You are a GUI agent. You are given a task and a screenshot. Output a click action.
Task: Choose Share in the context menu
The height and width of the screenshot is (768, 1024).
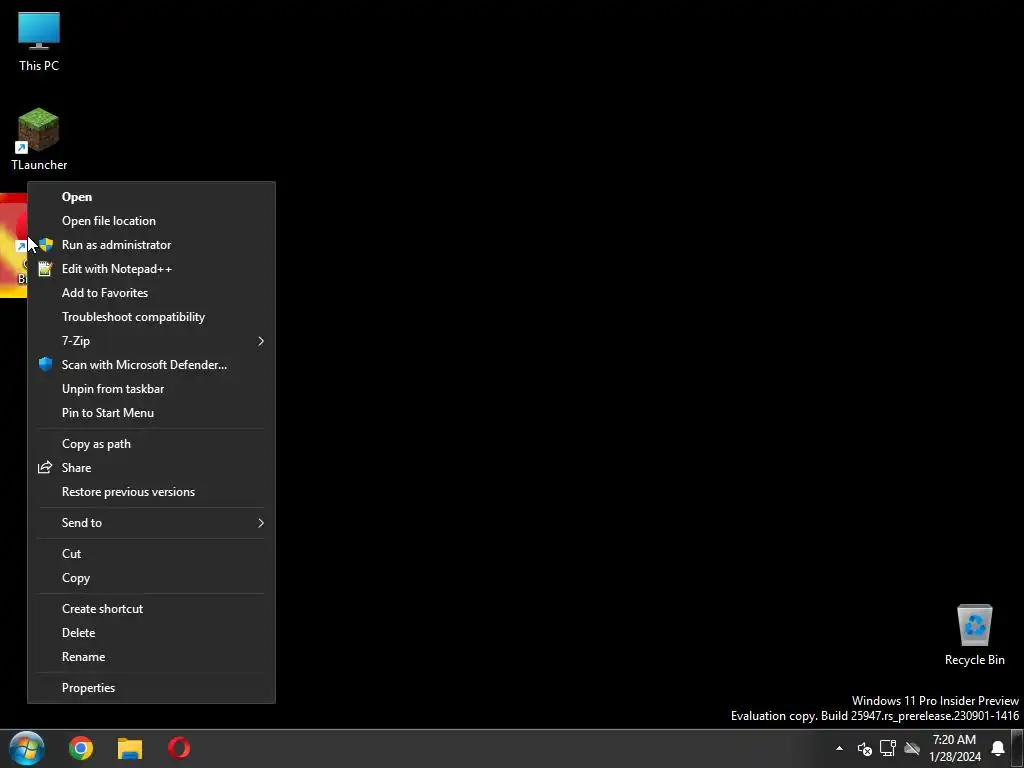tap(151, 468)
